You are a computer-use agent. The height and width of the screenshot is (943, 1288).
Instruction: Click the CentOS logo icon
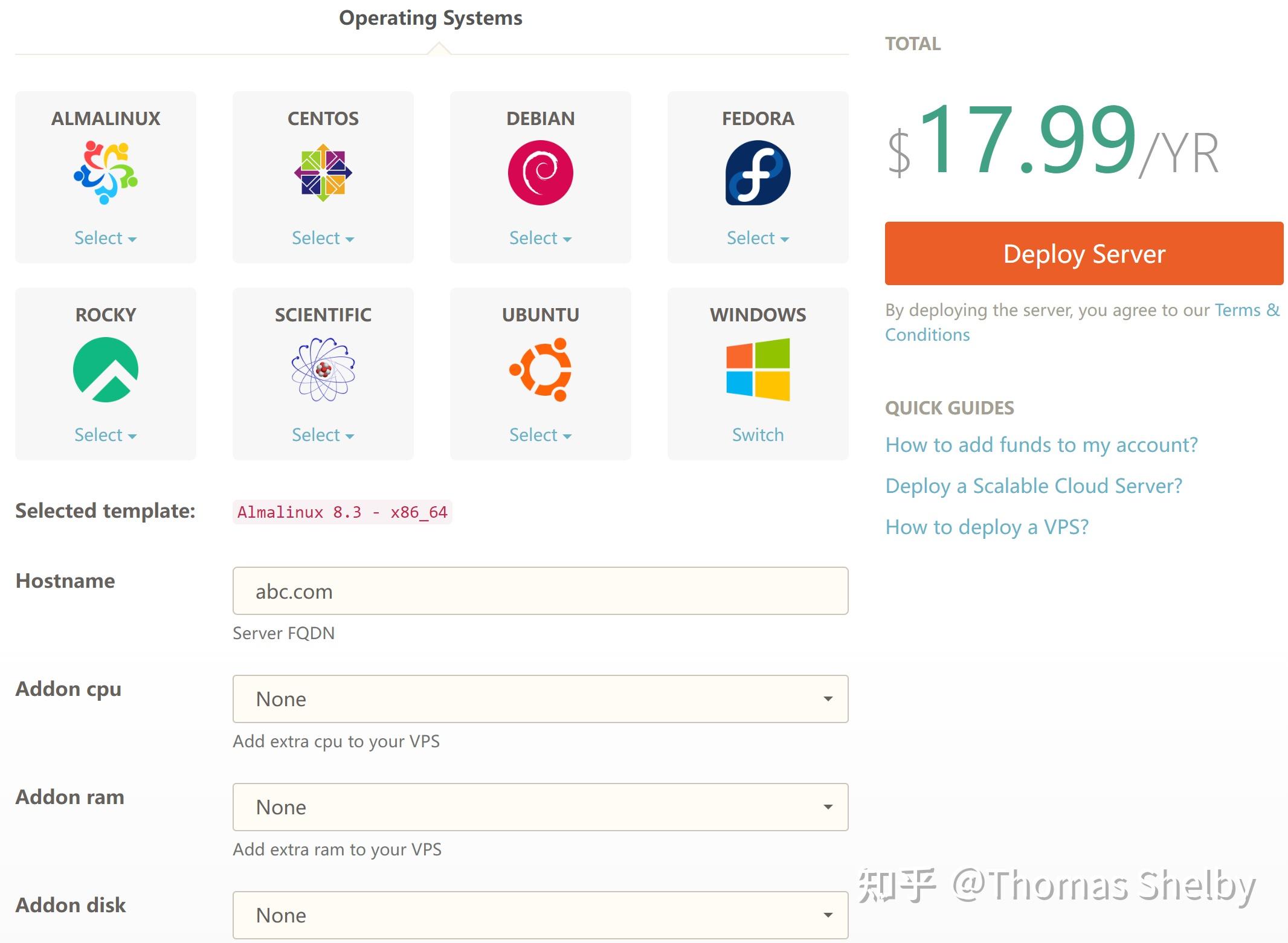[x=323, y=172]
